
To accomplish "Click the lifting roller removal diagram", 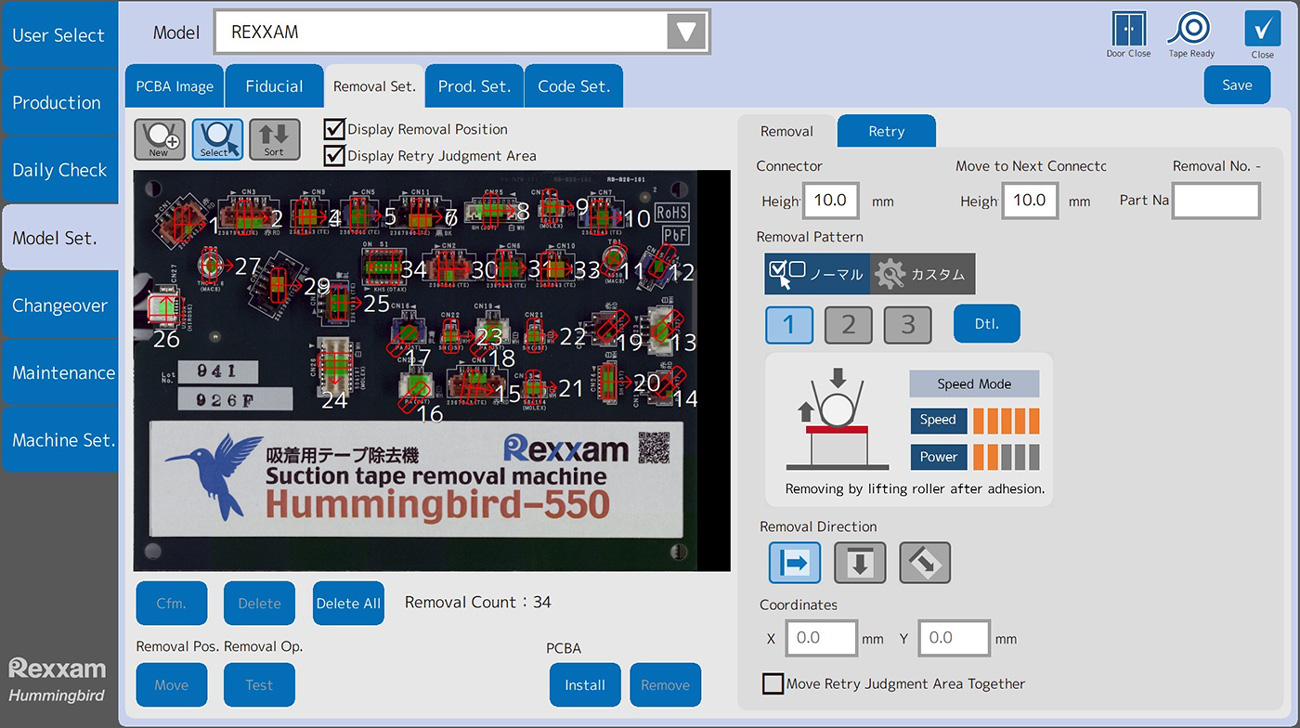I will [x=838, y=420].
